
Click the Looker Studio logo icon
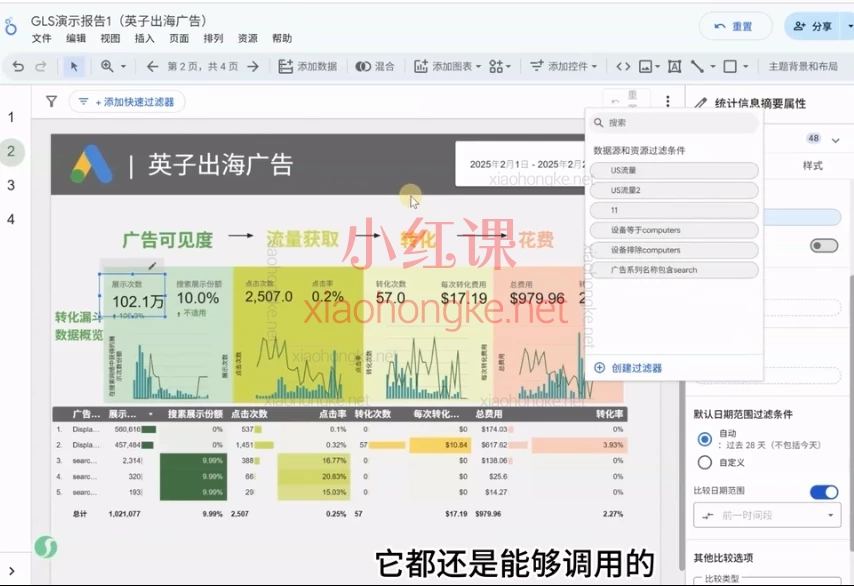click(10, 26)
